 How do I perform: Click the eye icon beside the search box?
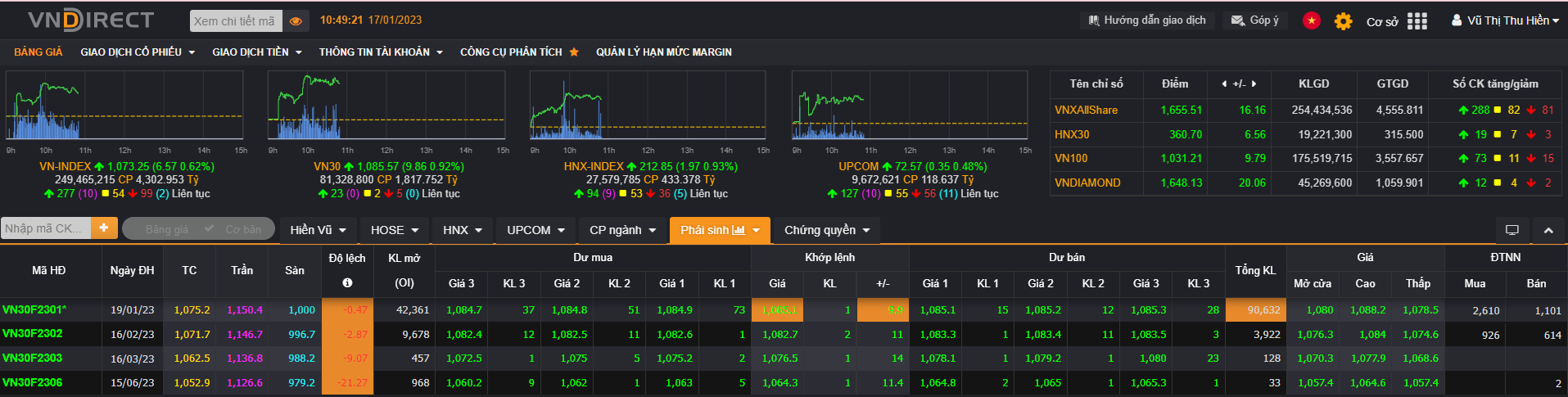296,21
